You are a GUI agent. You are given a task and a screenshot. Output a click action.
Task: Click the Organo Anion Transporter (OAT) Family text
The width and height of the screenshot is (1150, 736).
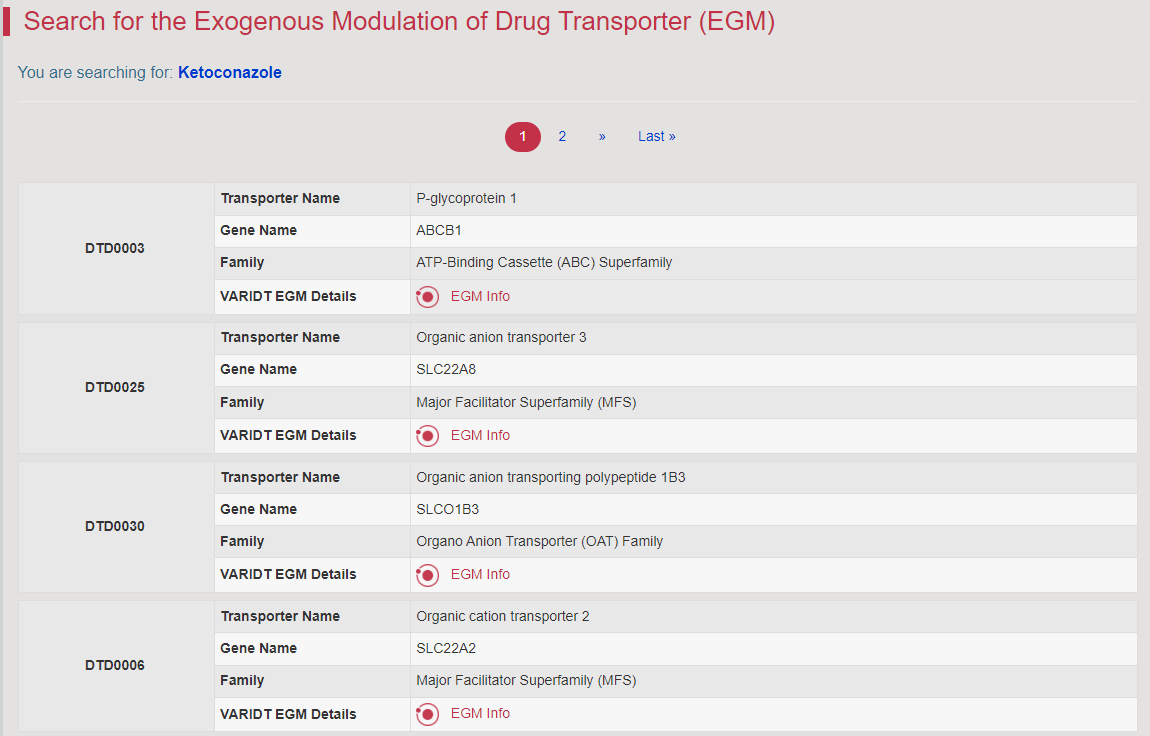point(539,541)
